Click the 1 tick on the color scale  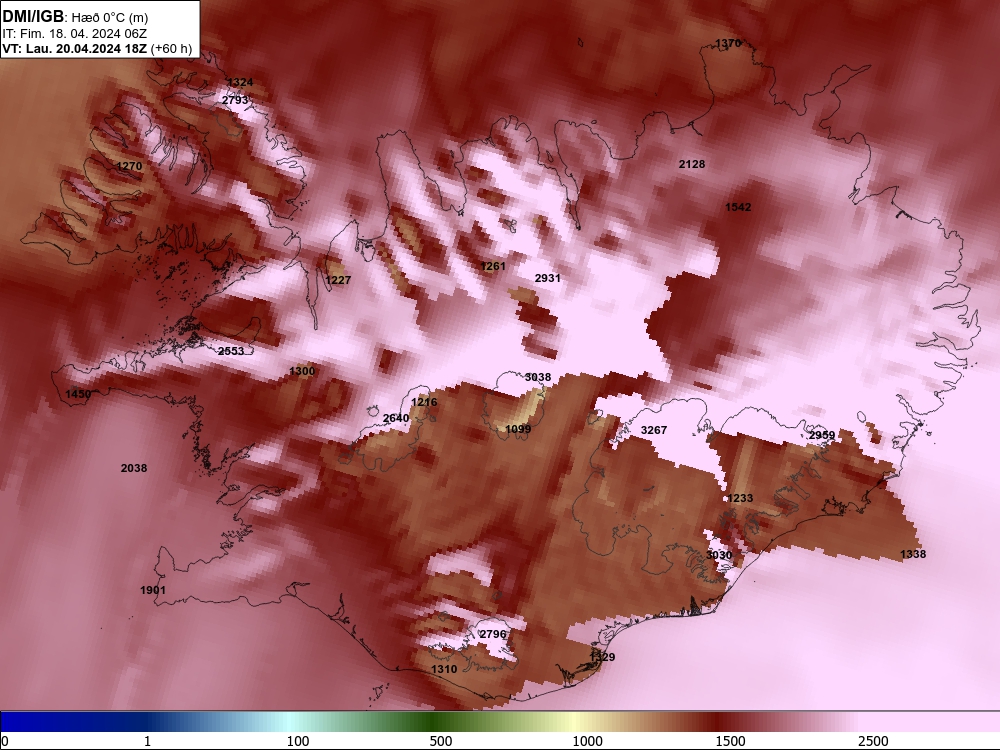click(x=147, y=741)
